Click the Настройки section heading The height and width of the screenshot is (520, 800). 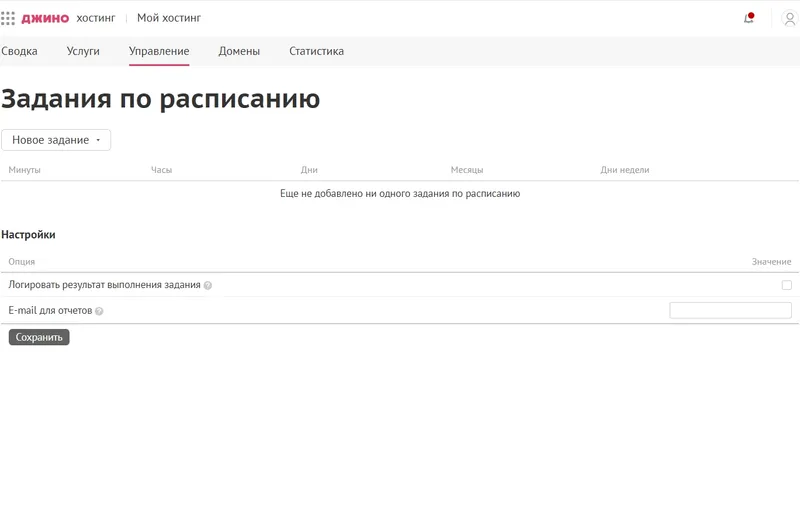28,235
